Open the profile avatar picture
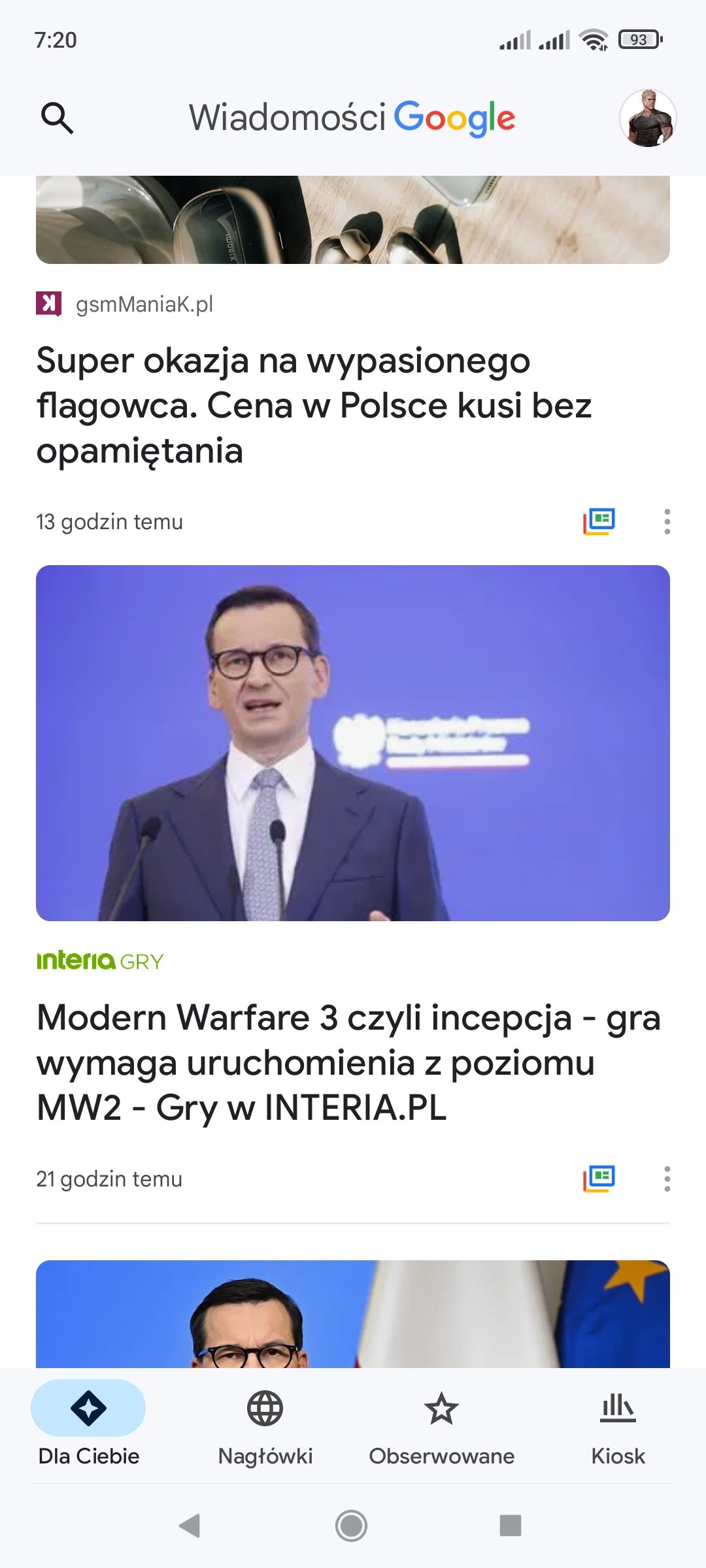The height and width of the screenshot is (1568, 706). coord(648,118)
